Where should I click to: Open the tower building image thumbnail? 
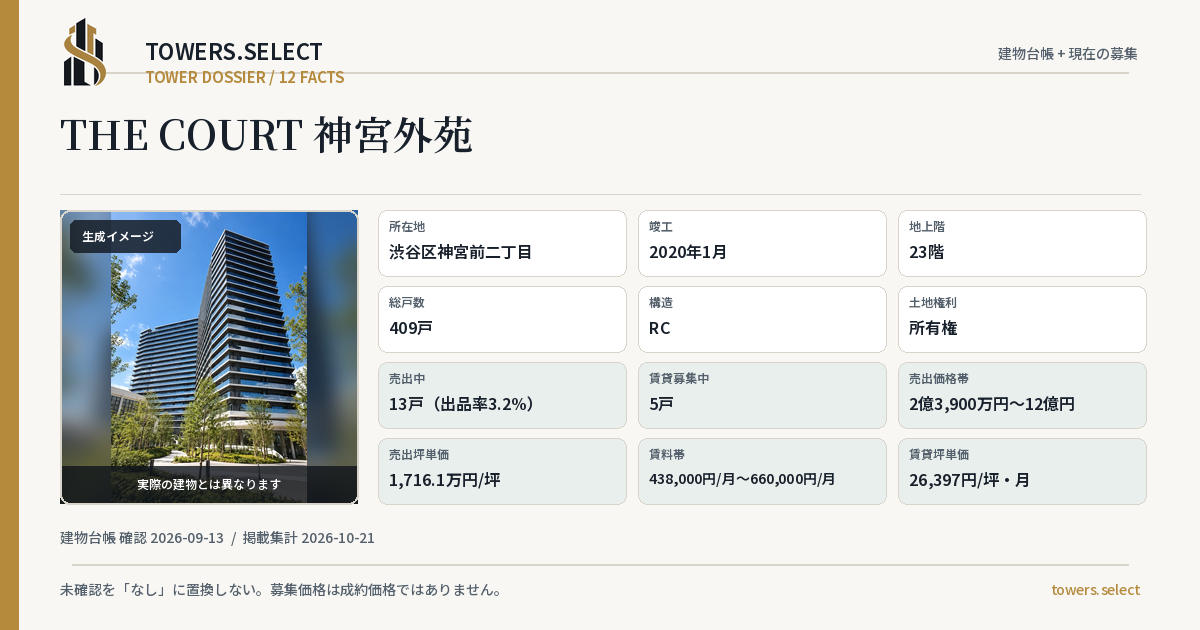[x=209, y=357]
